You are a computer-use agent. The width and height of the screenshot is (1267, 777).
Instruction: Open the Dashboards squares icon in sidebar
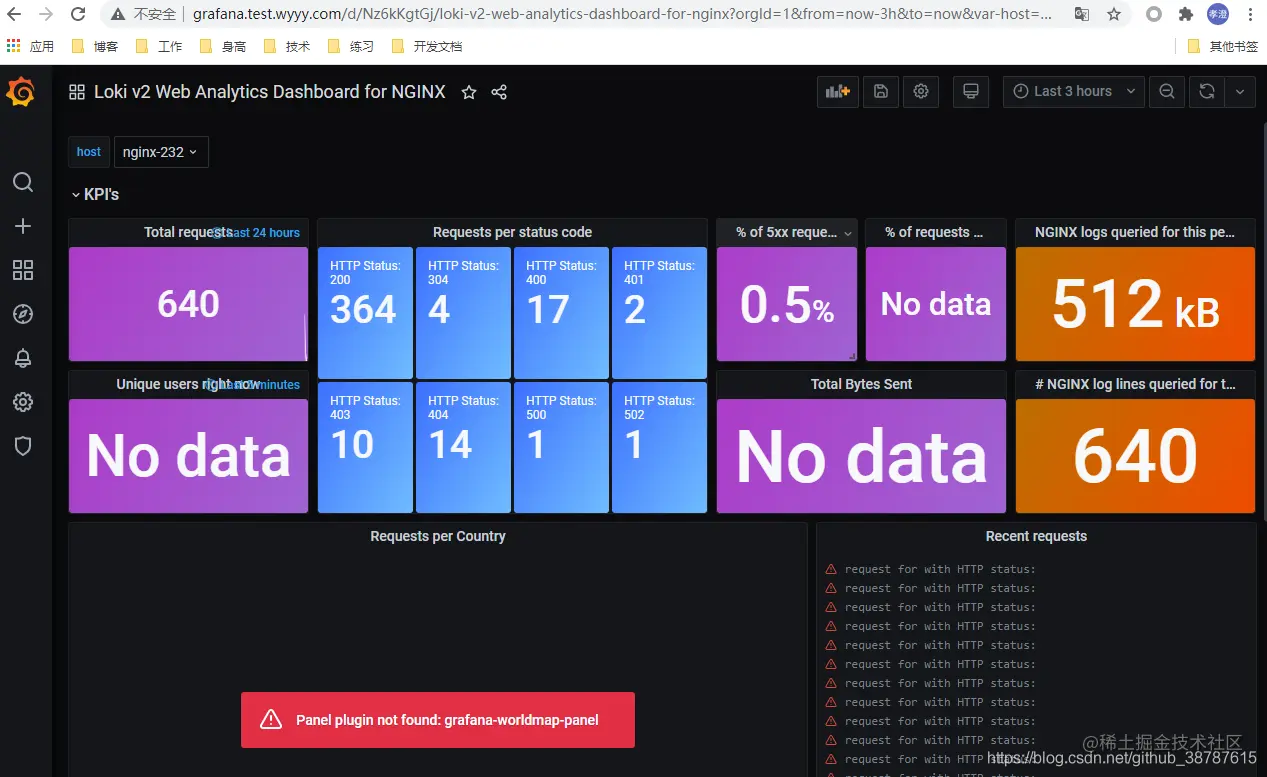click(23, 270)
